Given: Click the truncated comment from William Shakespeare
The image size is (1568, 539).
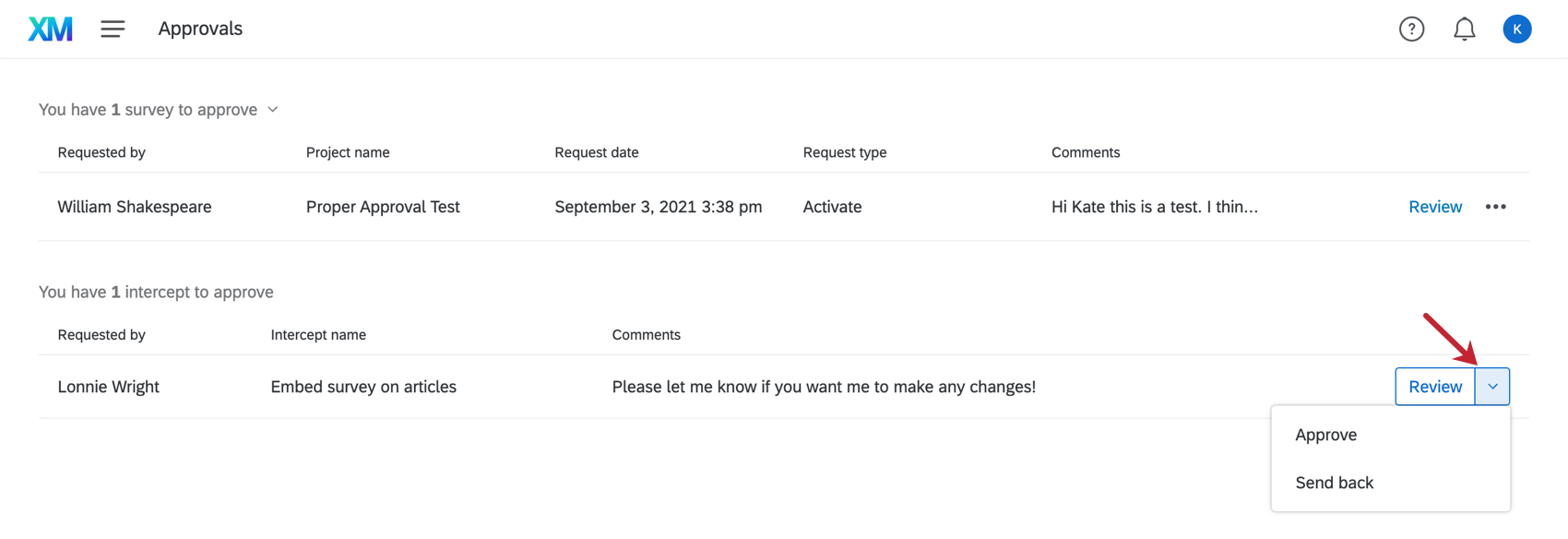Looking at the screenshot, I should coord(1155,207).
